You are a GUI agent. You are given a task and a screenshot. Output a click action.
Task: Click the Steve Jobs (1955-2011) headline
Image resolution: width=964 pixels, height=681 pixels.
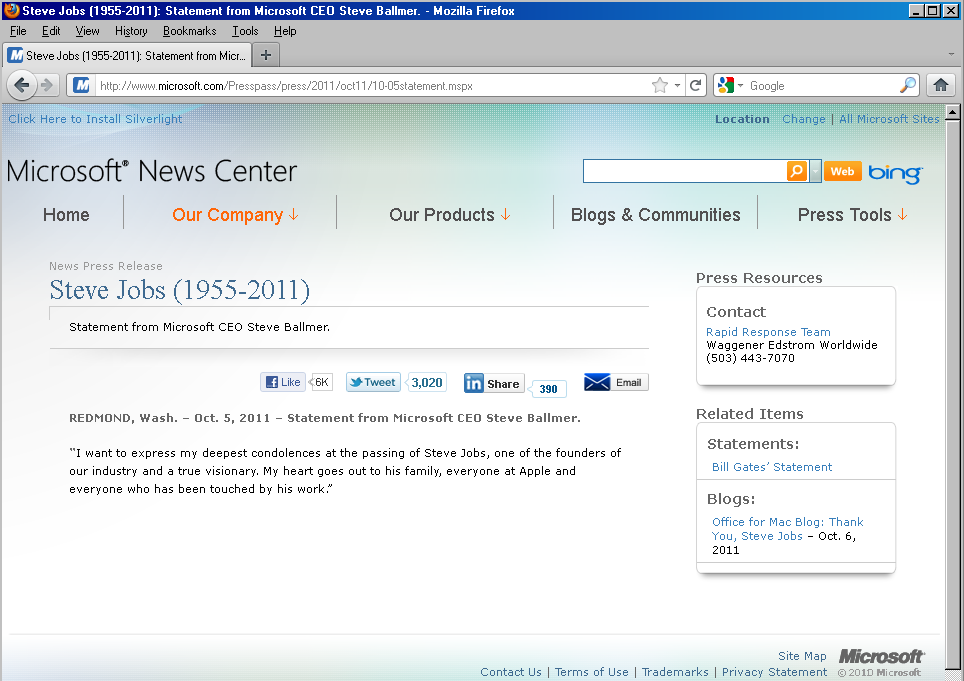click(x=180, y=289)
